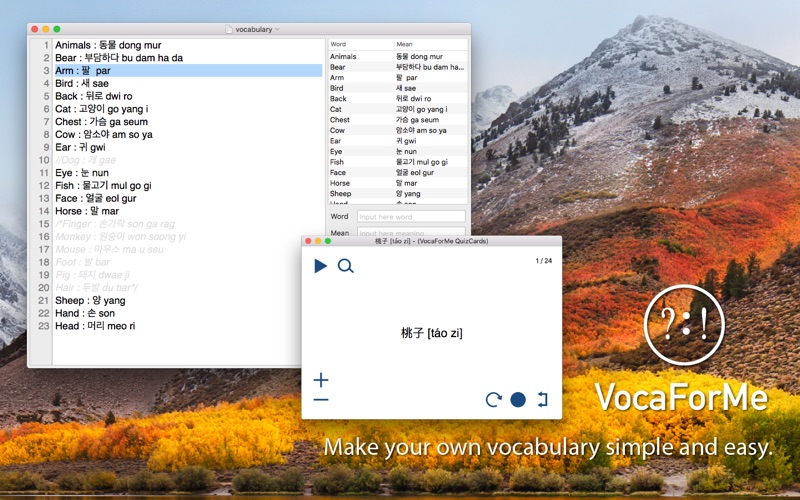The height and width of the screenshot is (500, 800).
Task: Zoom the vocabulary window with green button
Action: [57, 29]
